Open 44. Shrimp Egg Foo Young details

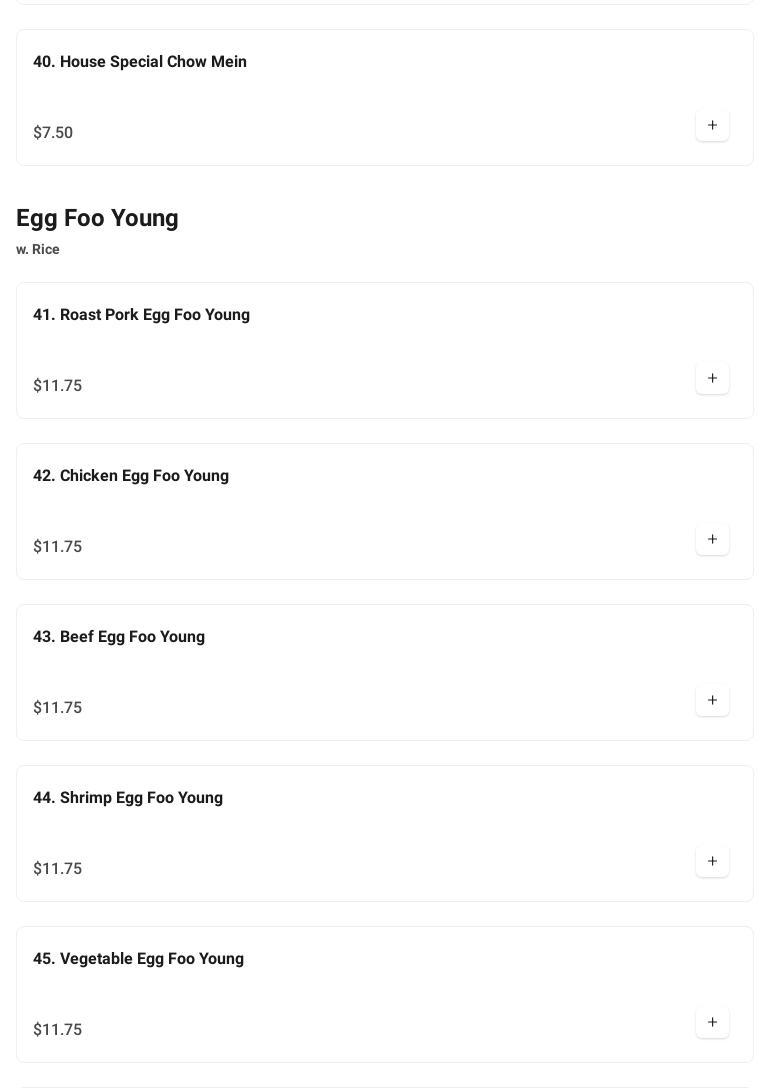pos(128,798)
